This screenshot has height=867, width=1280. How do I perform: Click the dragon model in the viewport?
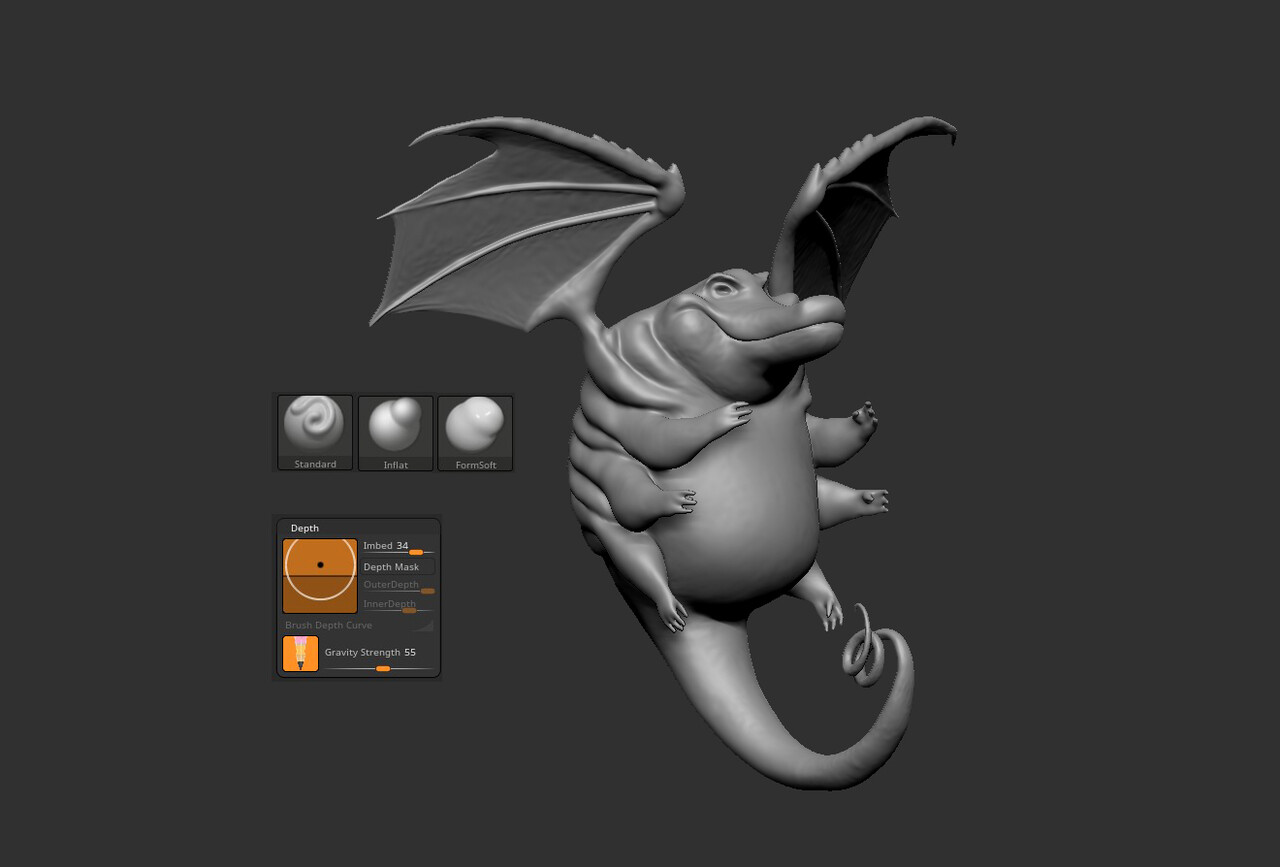pos(740,500)
